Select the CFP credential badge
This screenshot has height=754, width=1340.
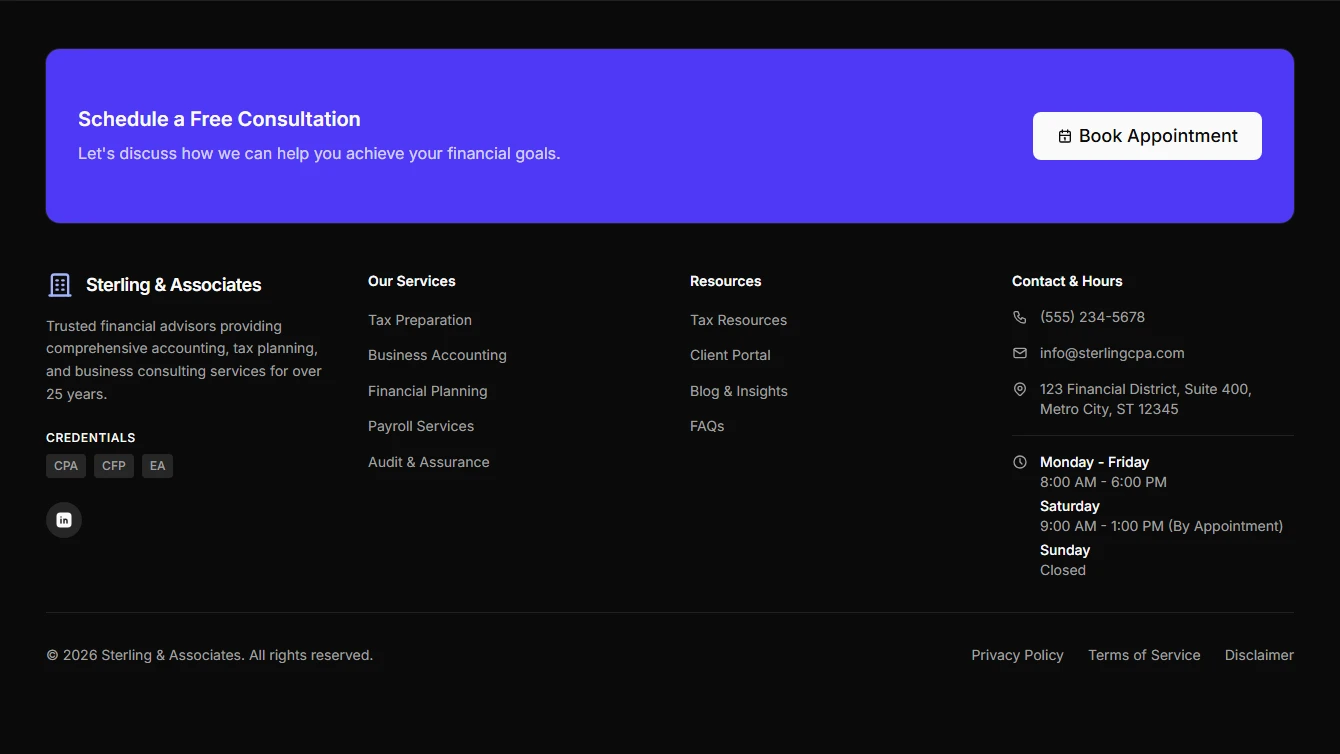click(113, 465)
